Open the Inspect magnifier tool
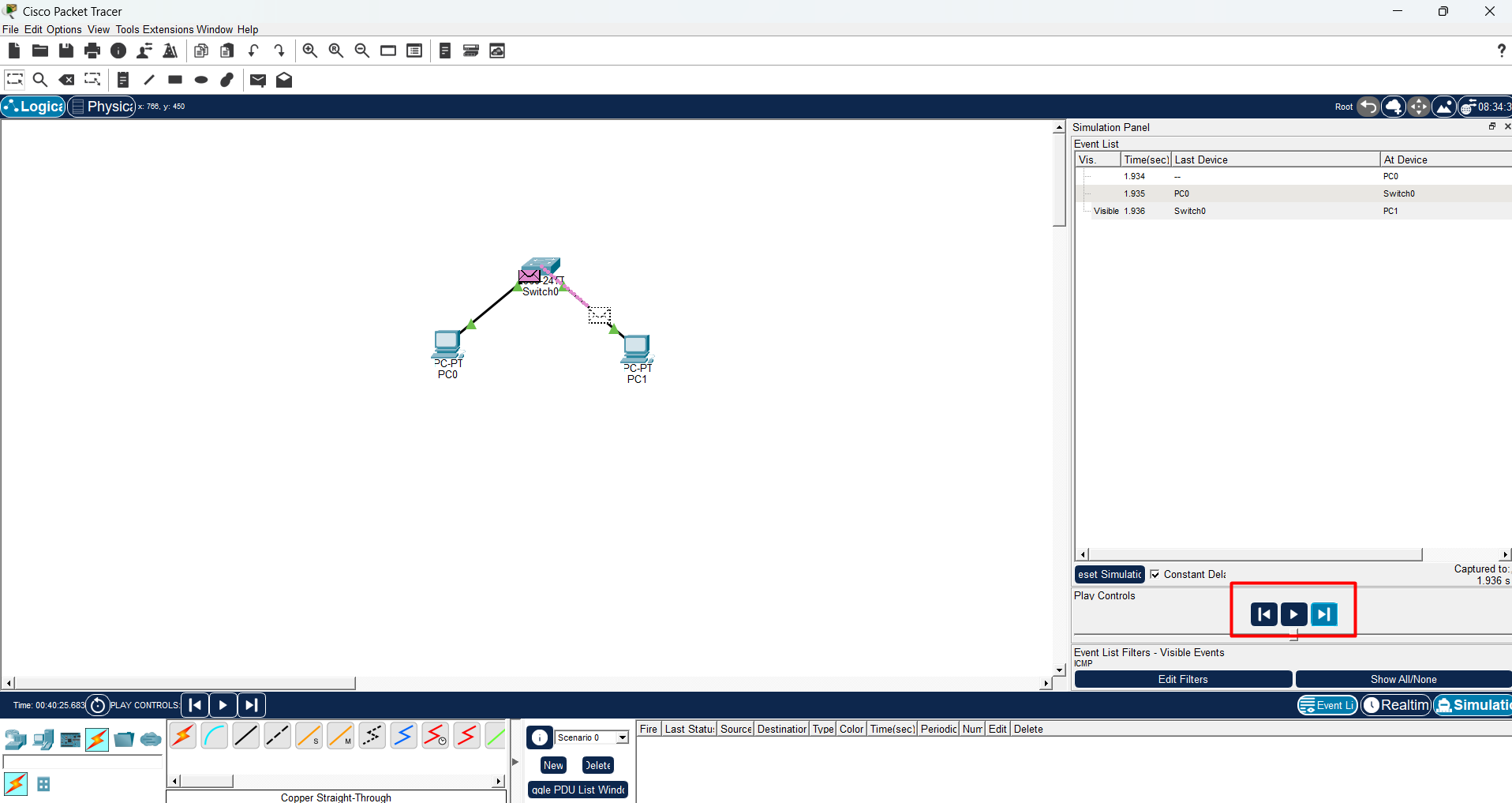The width and height of the screenshot is (1512, 803). [40, 80]
